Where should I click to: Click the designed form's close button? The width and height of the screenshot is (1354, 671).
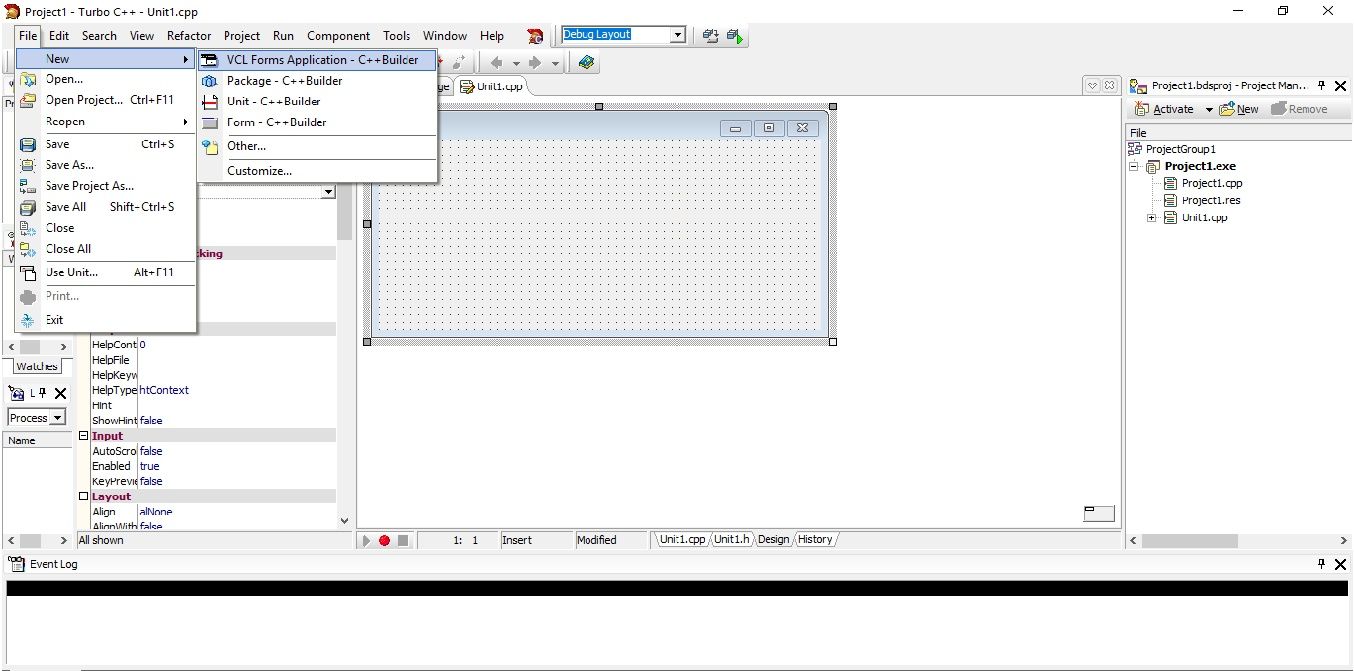pyautogui.click(x=802, y=128)
